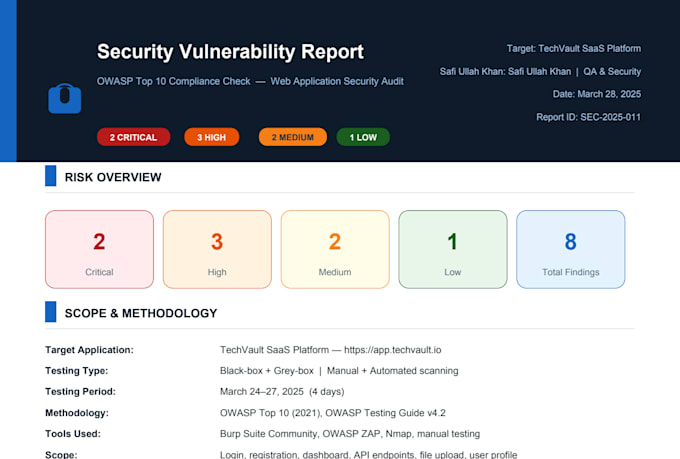The height and width of the screenshot is (459, 680).
Task: Click the Security Vulnerability Report title
Action: (x=230, y=52)
